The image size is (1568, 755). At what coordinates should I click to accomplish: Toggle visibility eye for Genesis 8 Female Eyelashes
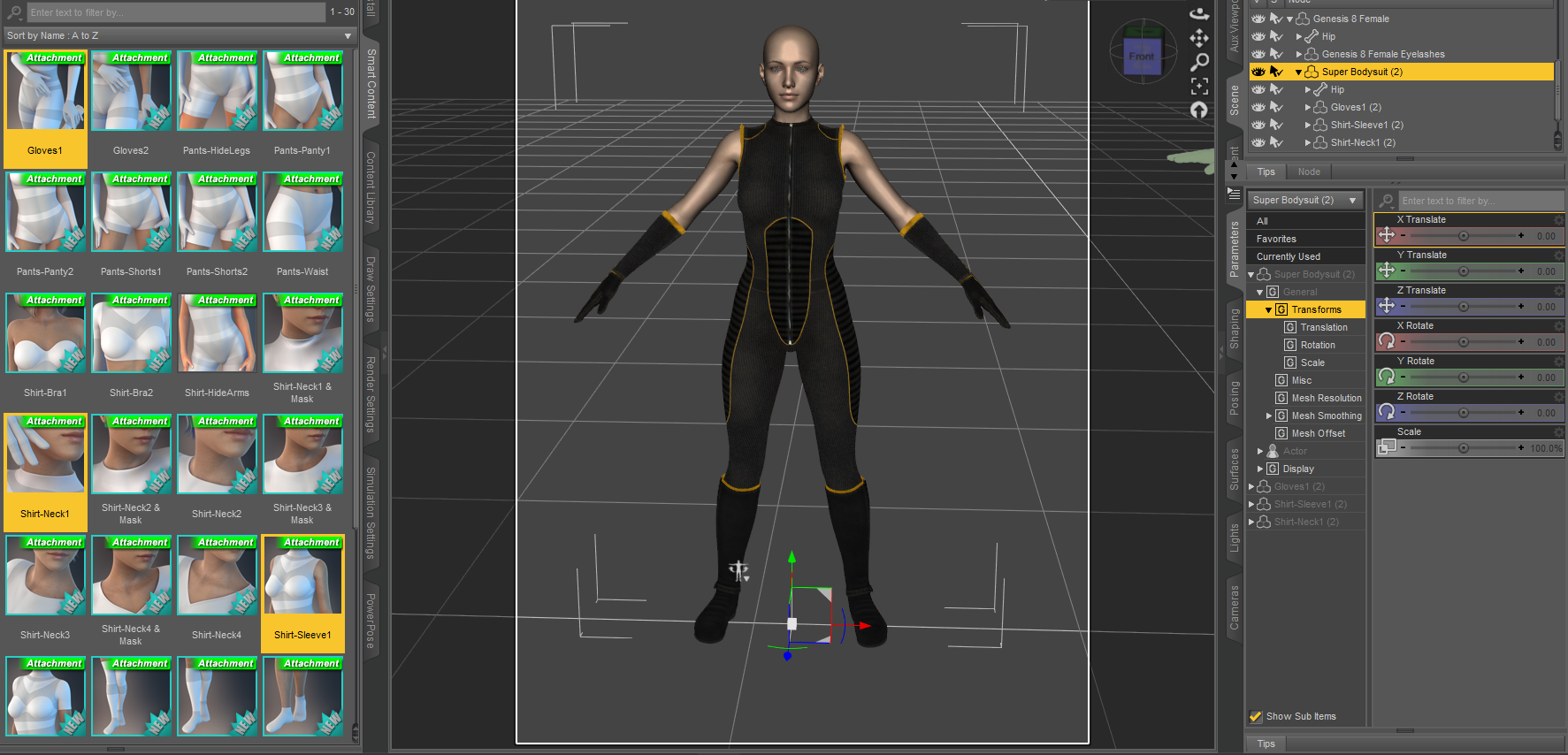pyautogui.click(x=1258, y=54)
